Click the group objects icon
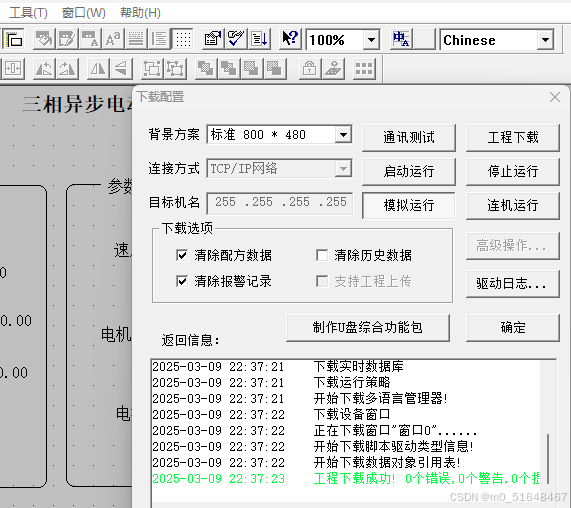 (152, 68)
